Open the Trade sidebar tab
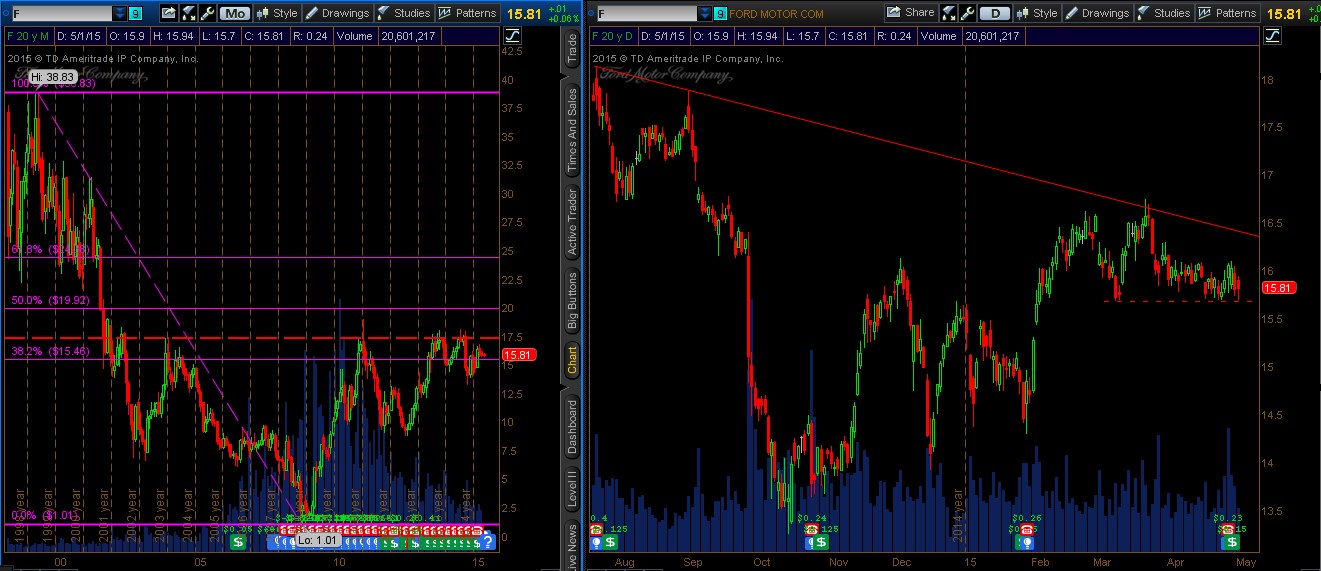Screen dimensions: 1321x571 tap(572, 48)
